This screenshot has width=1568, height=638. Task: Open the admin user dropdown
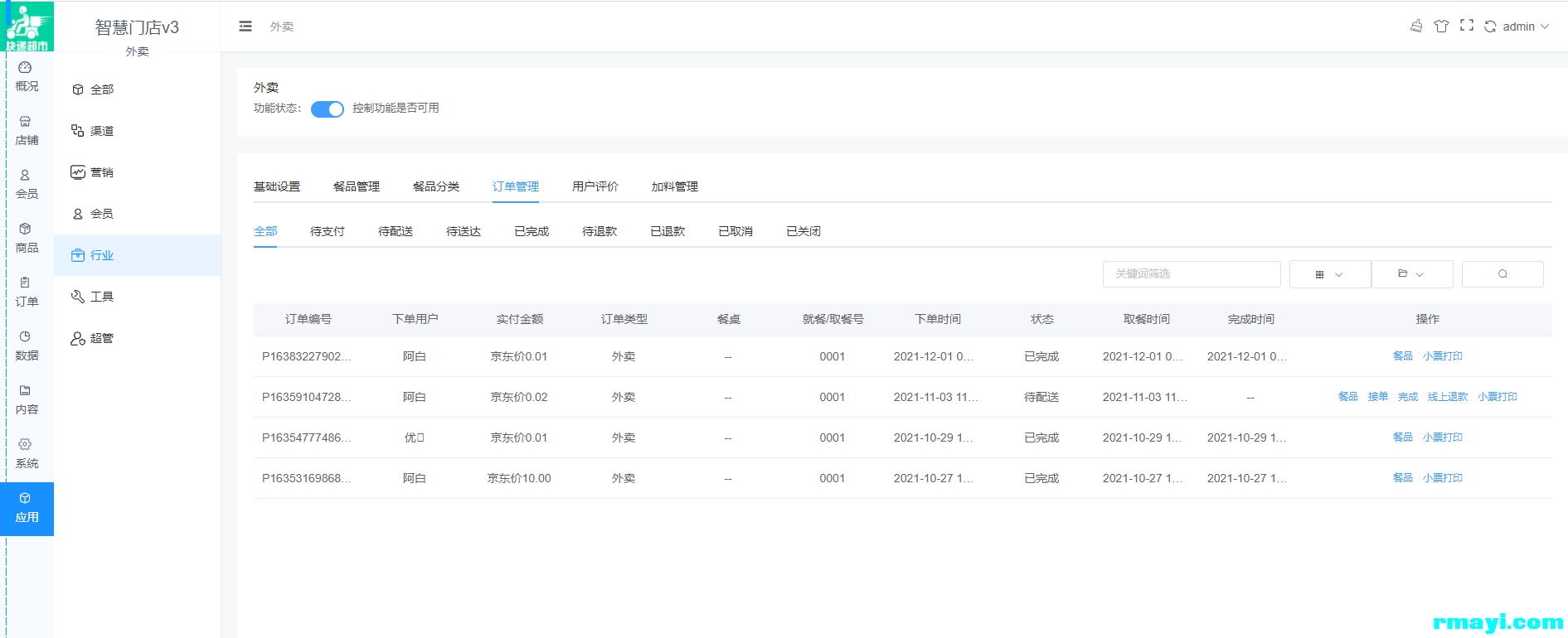pos(1526,27)
